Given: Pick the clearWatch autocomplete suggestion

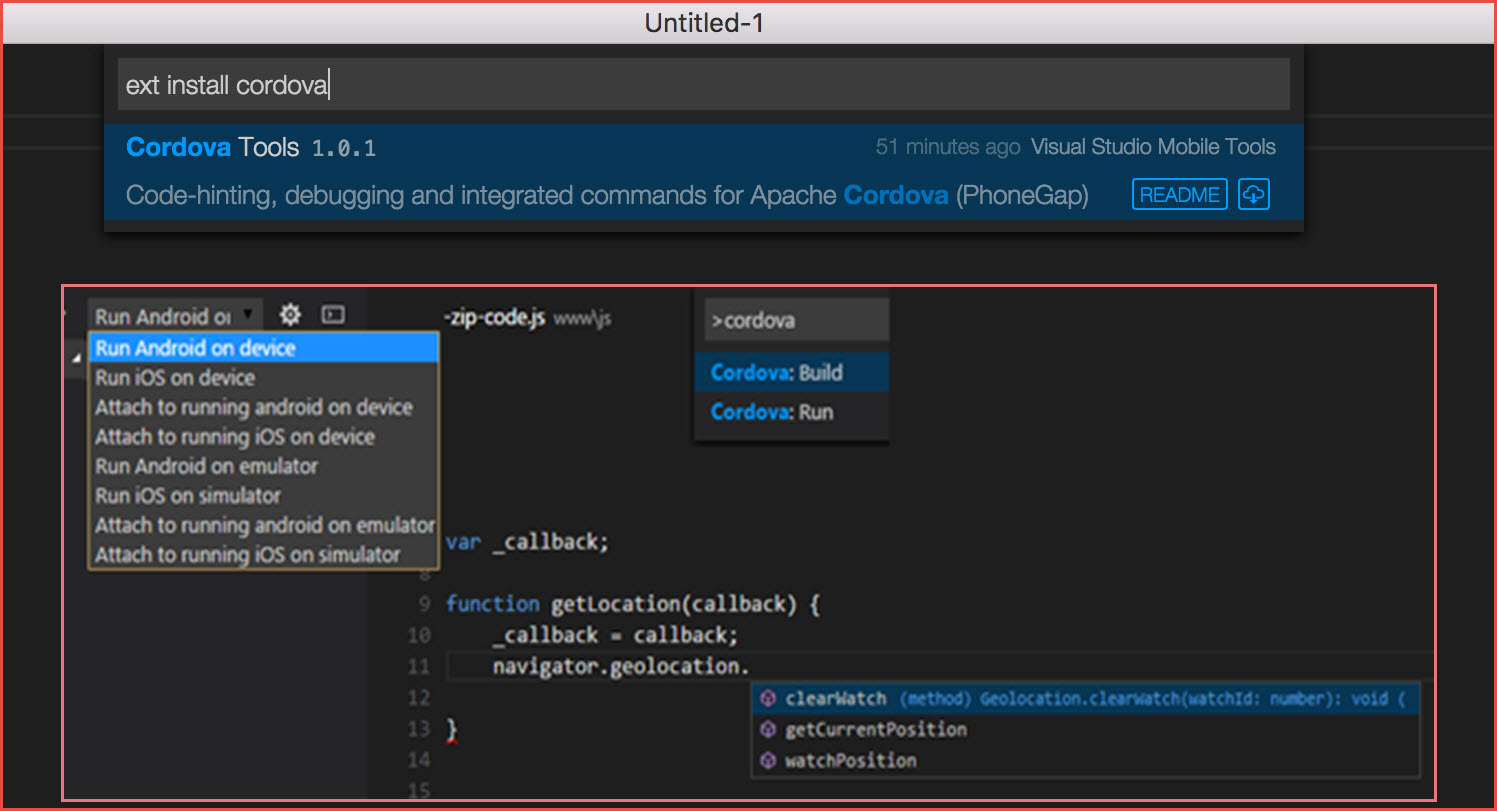Looking at the screenshot, I should point(1086,699).
